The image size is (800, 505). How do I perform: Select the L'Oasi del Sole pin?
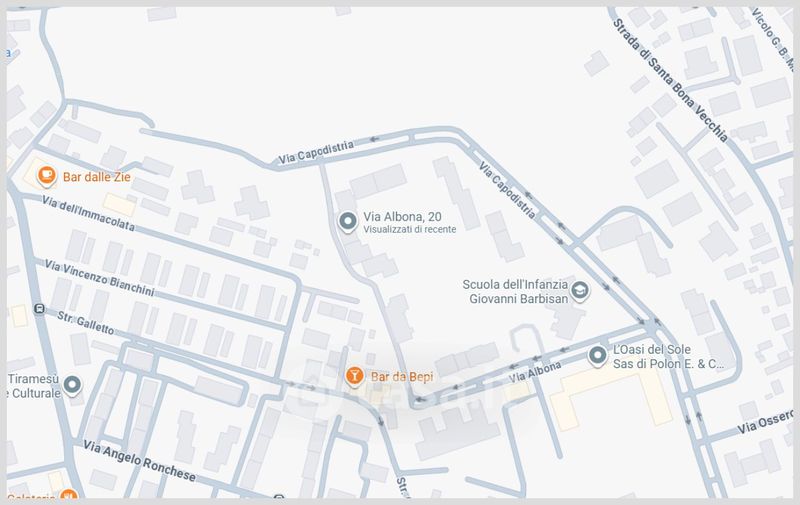click(597, 356)
